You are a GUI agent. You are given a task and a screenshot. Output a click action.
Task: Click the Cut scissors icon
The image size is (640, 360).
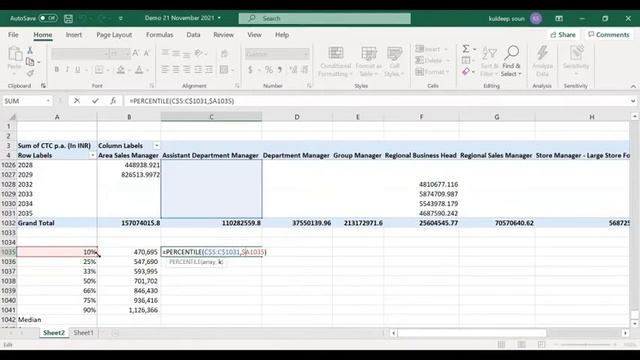[x=30, y=51]
